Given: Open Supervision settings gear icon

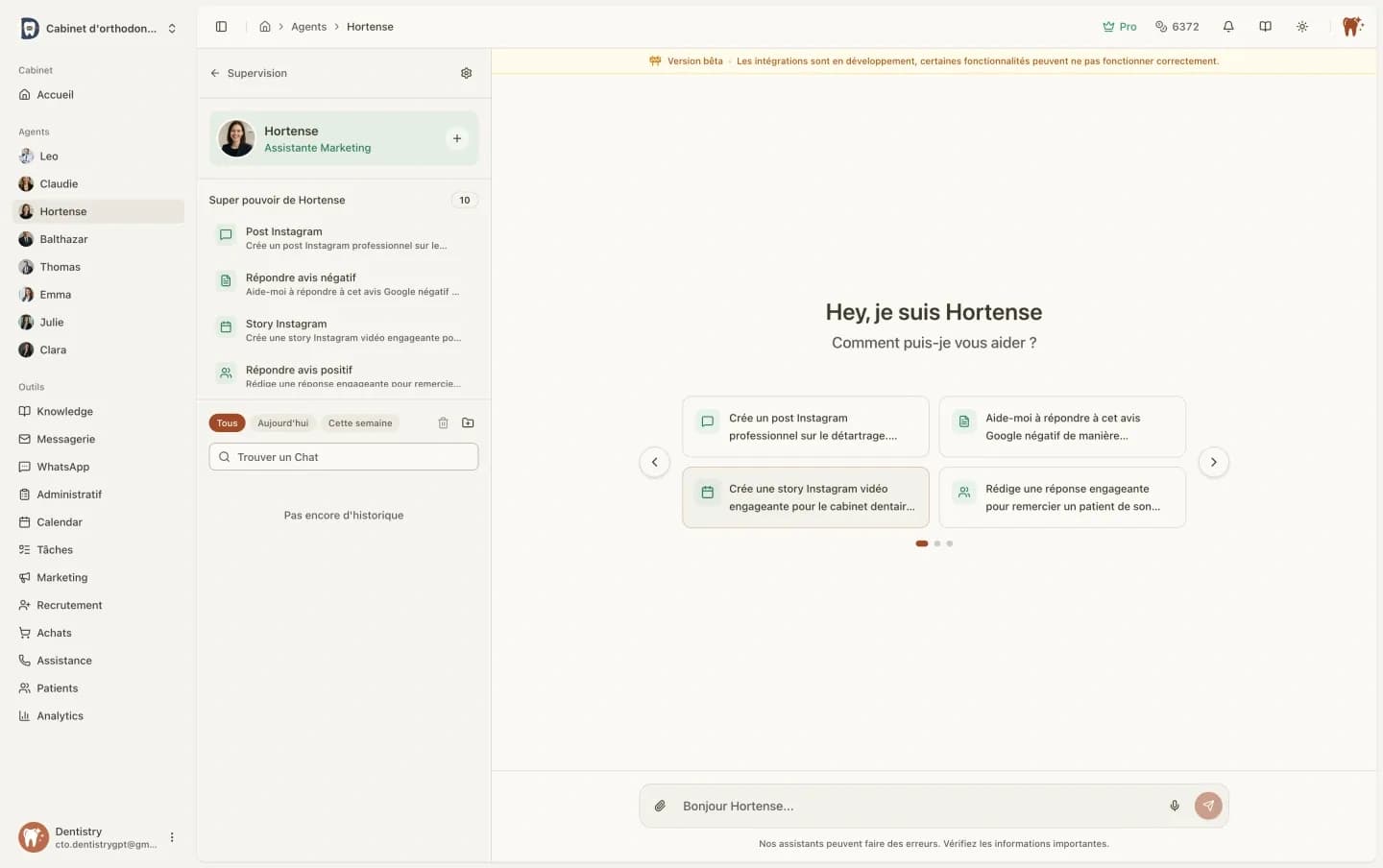Looking at the screenshot, I should click(x=466, y=73).
